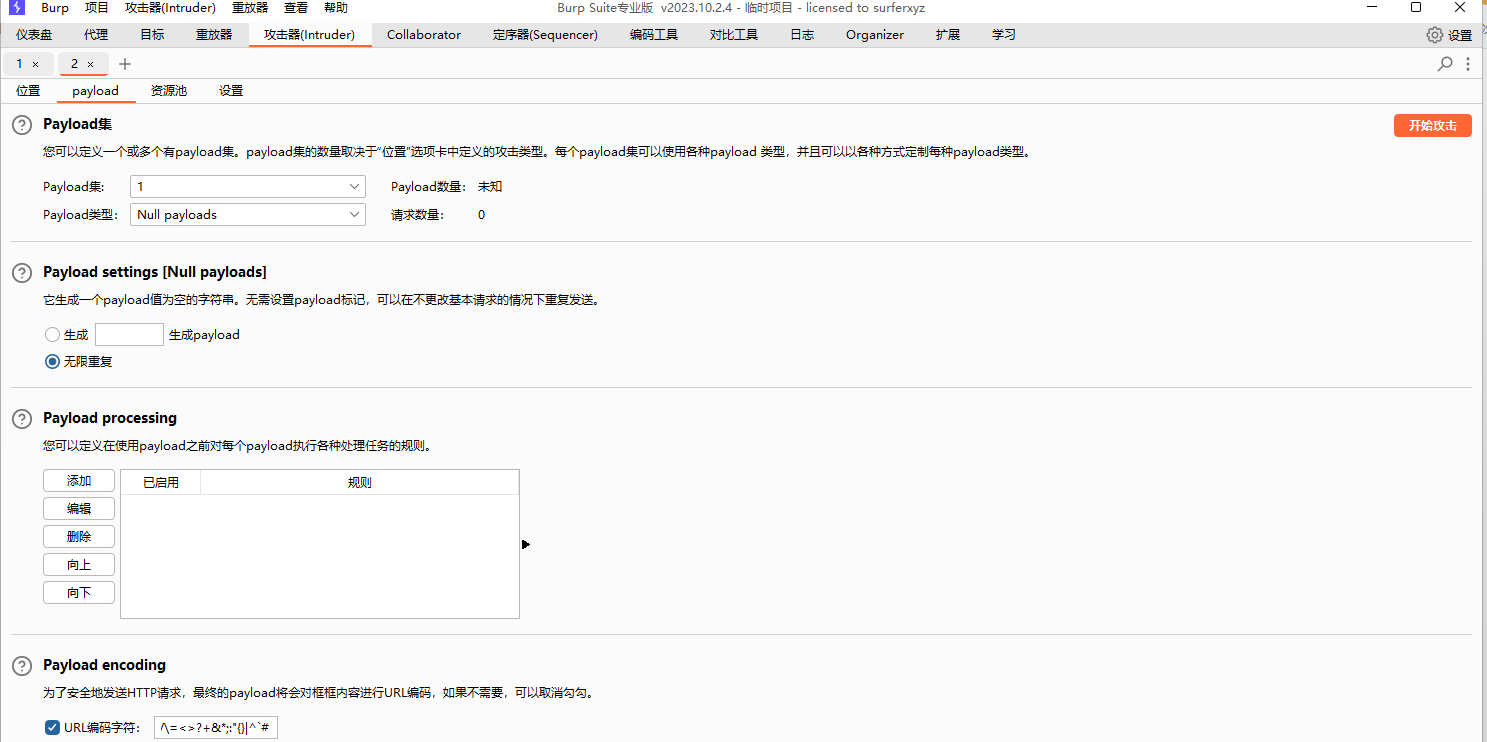
Task: Toggle the URL编码字符 checkbox
Action: [x=52, y=728]
